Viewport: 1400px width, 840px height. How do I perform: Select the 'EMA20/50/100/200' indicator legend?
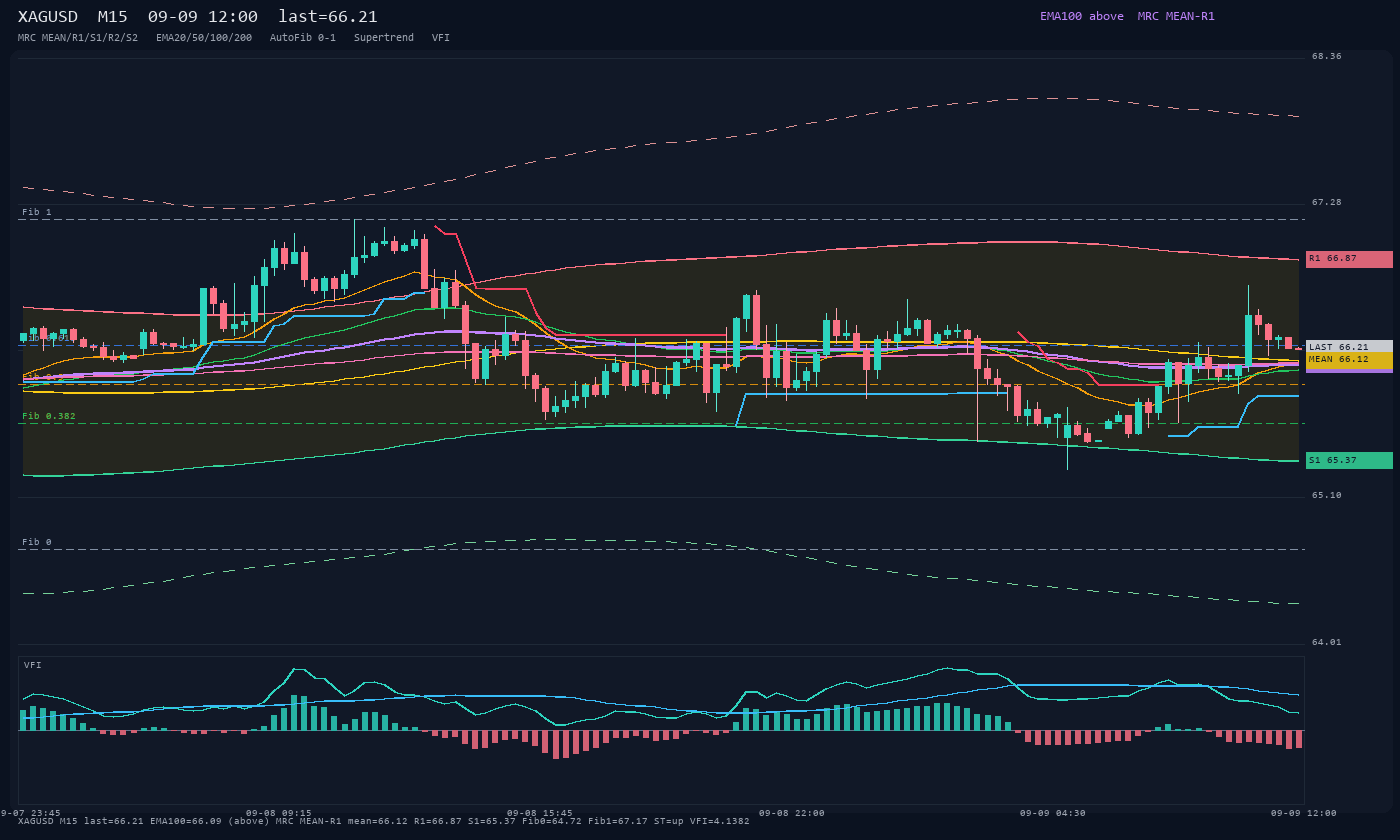click(204, 38)
